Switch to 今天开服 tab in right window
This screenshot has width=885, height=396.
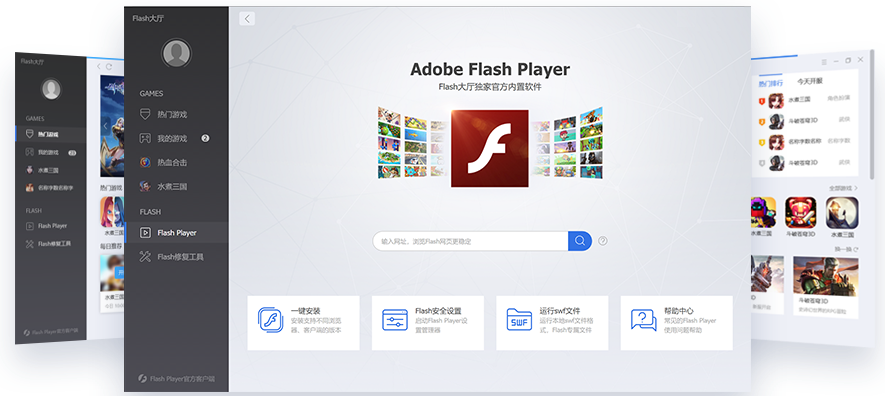pyautogui.click(x=809, y=81)
